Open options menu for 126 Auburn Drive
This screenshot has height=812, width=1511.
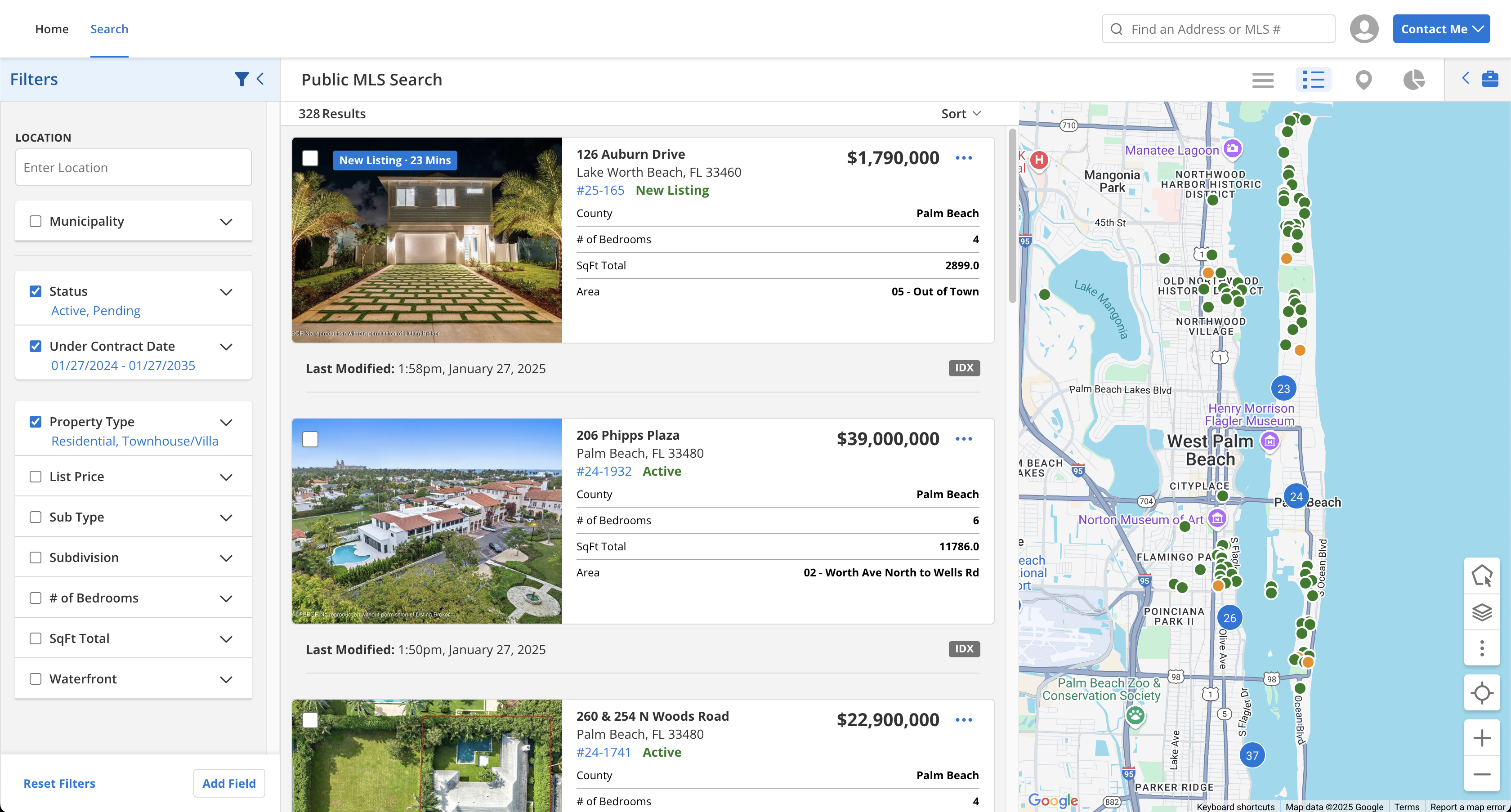click(x=963, y=158)
